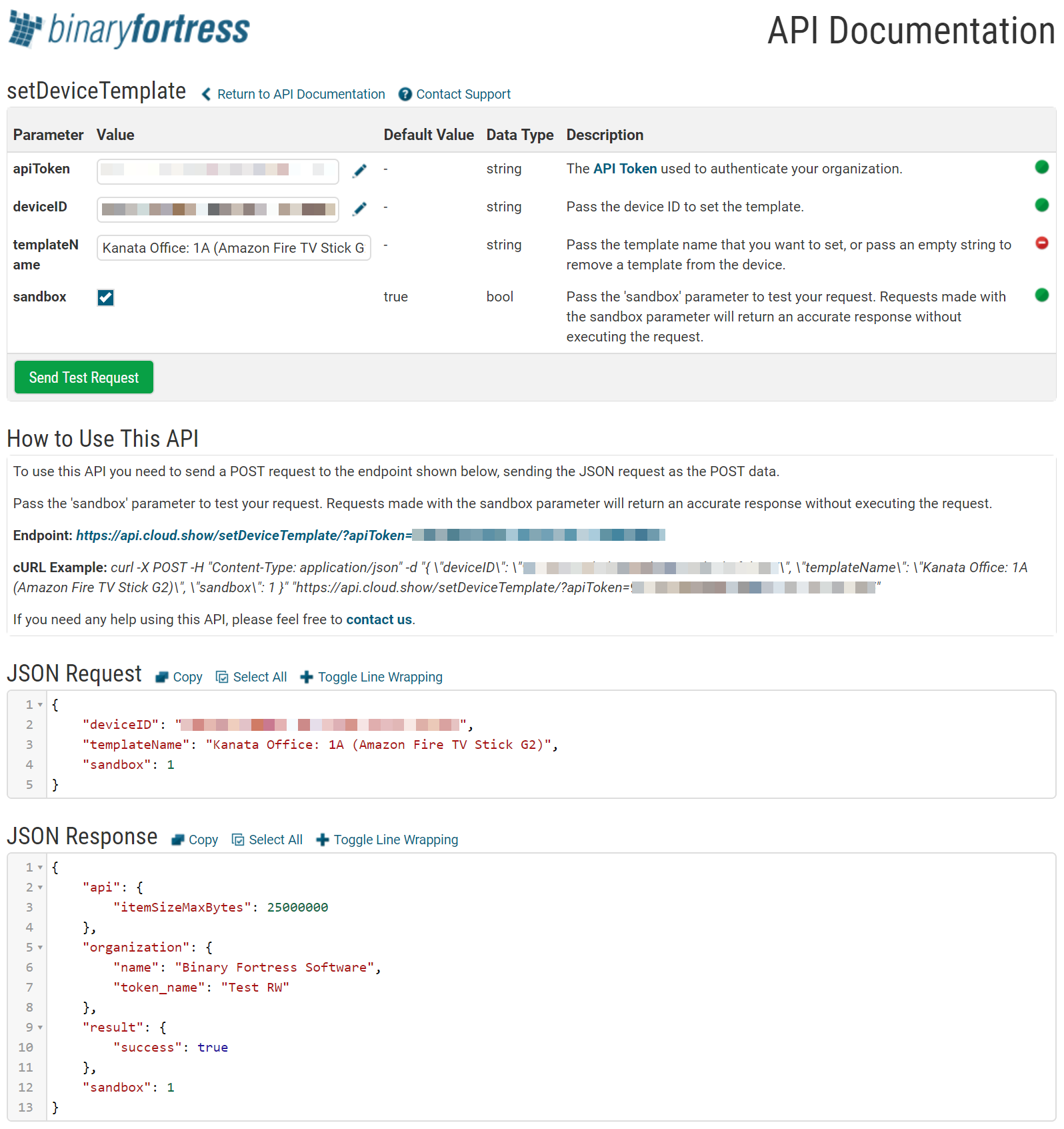Click the red status icon for templateName
Image resolution: width=1064 pixels, height=1129 pixels.
click(1041, 243)
